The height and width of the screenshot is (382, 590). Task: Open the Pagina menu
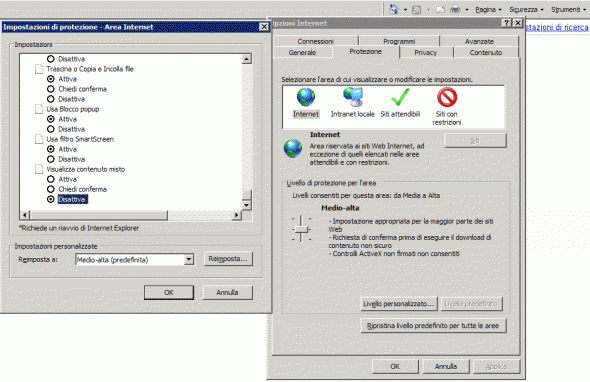[x=488, y=10]
